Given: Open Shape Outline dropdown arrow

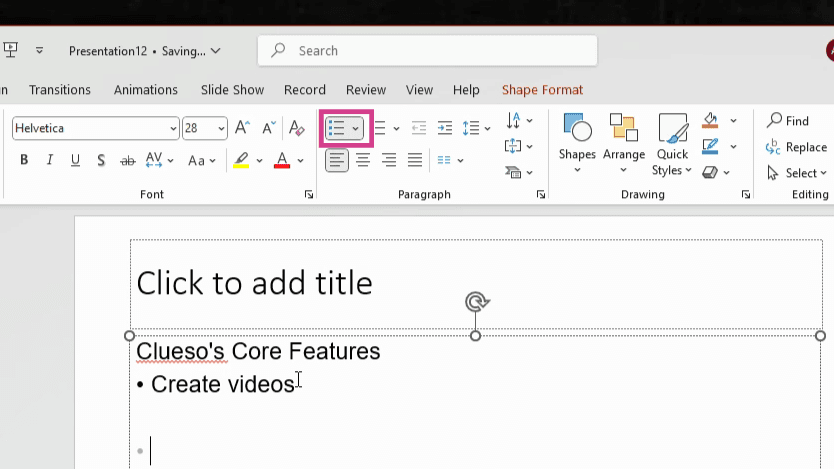Looking at the screenshot, I should (733, 147).
